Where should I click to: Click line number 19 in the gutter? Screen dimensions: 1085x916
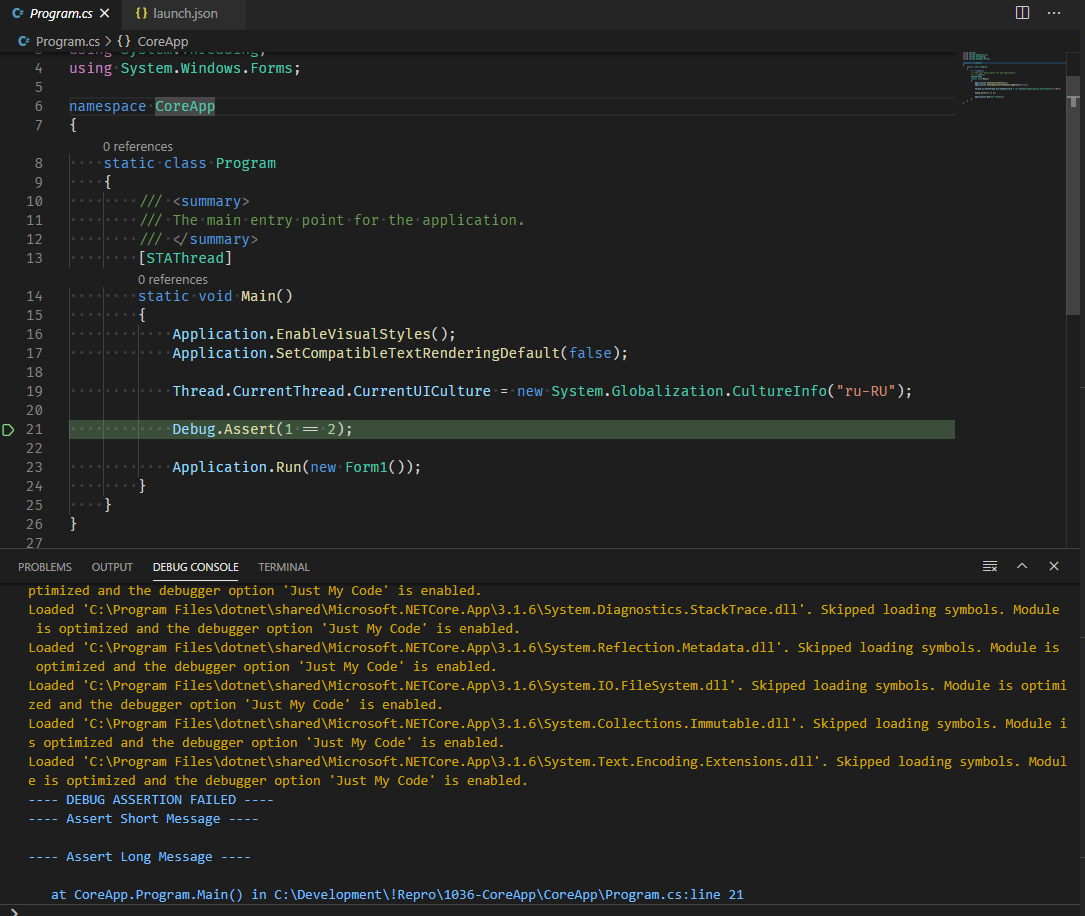click(x=34, y=391)
